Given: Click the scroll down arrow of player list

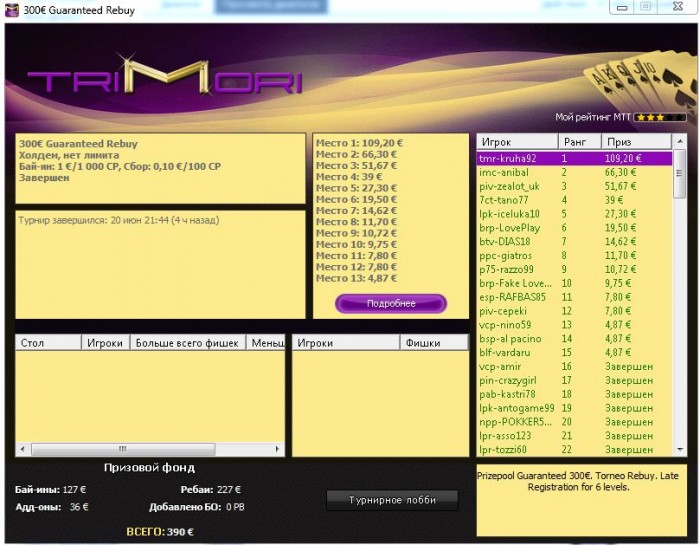Looking at the screenshot, I should 679,449.
